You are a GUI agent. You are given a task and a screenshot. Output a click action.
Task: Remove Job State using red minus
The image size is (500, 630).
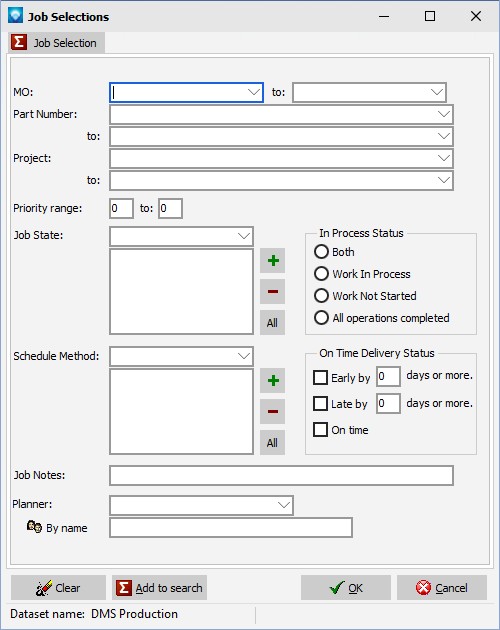(273, 292)
